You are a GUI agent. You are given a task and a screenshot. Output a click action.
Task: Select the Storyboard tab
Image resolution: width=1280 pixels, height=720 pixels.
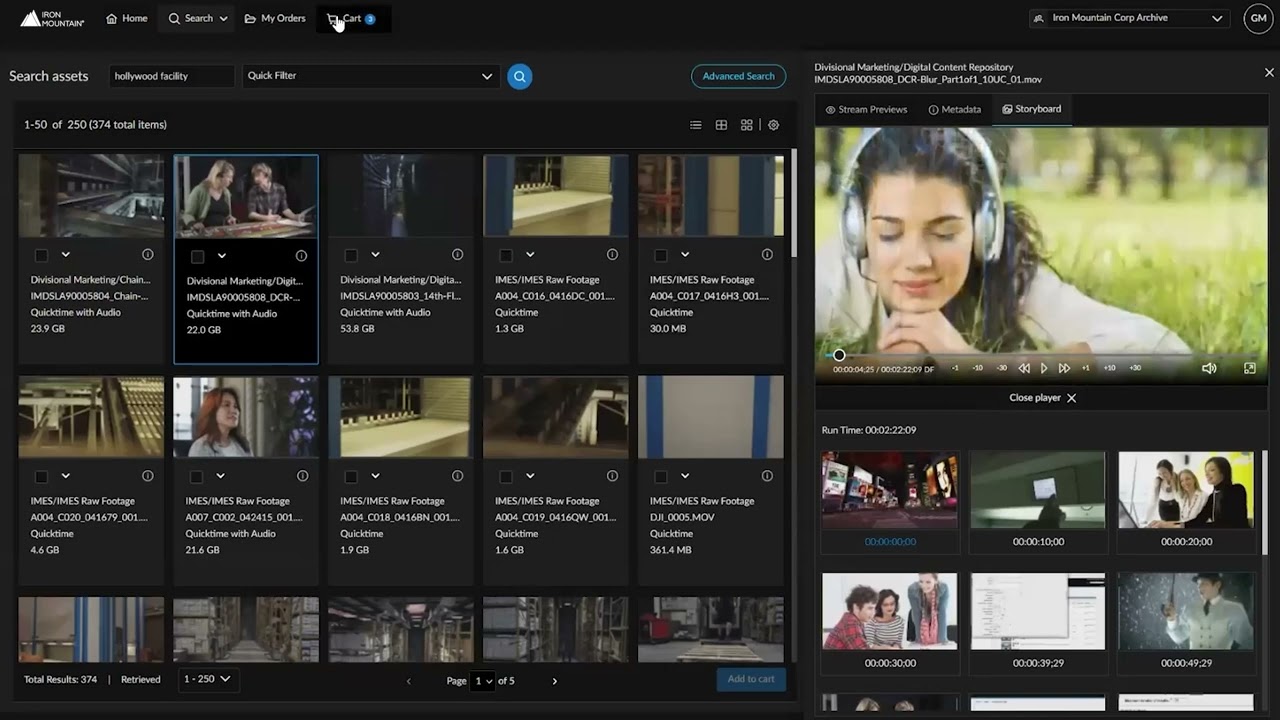click(1032, 109)
